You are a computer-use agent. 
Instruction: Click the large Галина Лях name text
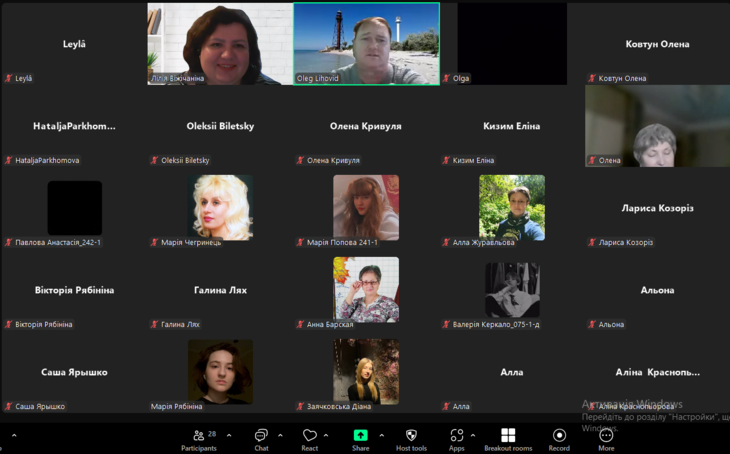(x=220, y=290)
